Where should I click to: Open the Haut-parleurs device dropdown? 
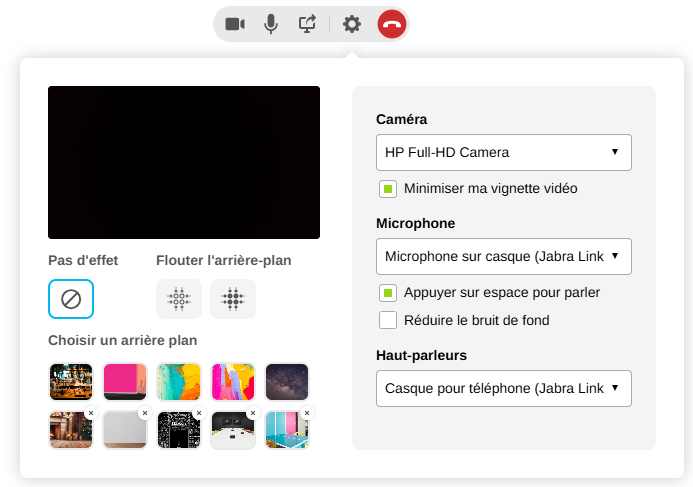(x=503, y=388)
